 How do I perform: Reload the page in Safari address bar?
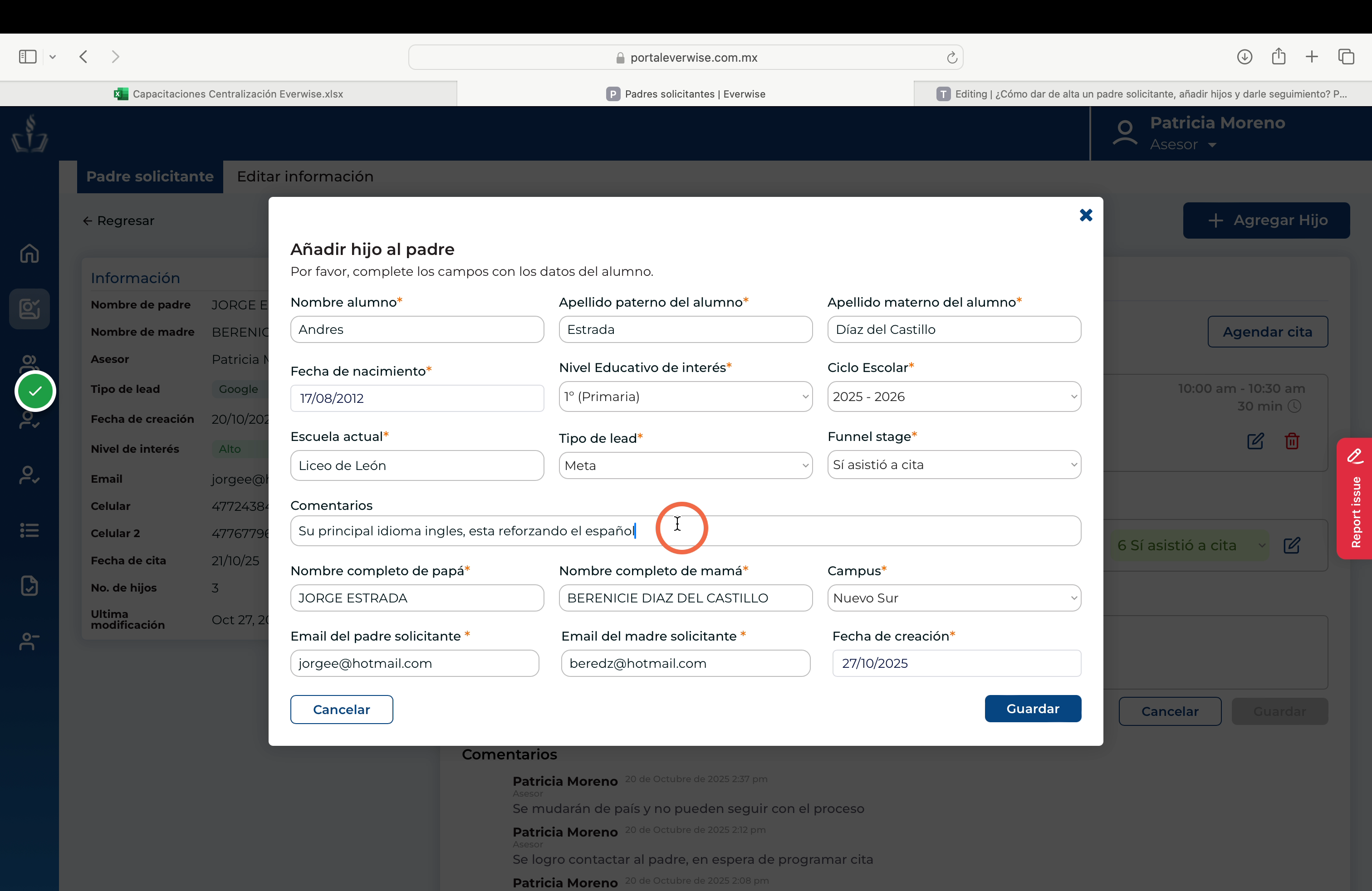(x=952, y=57)
